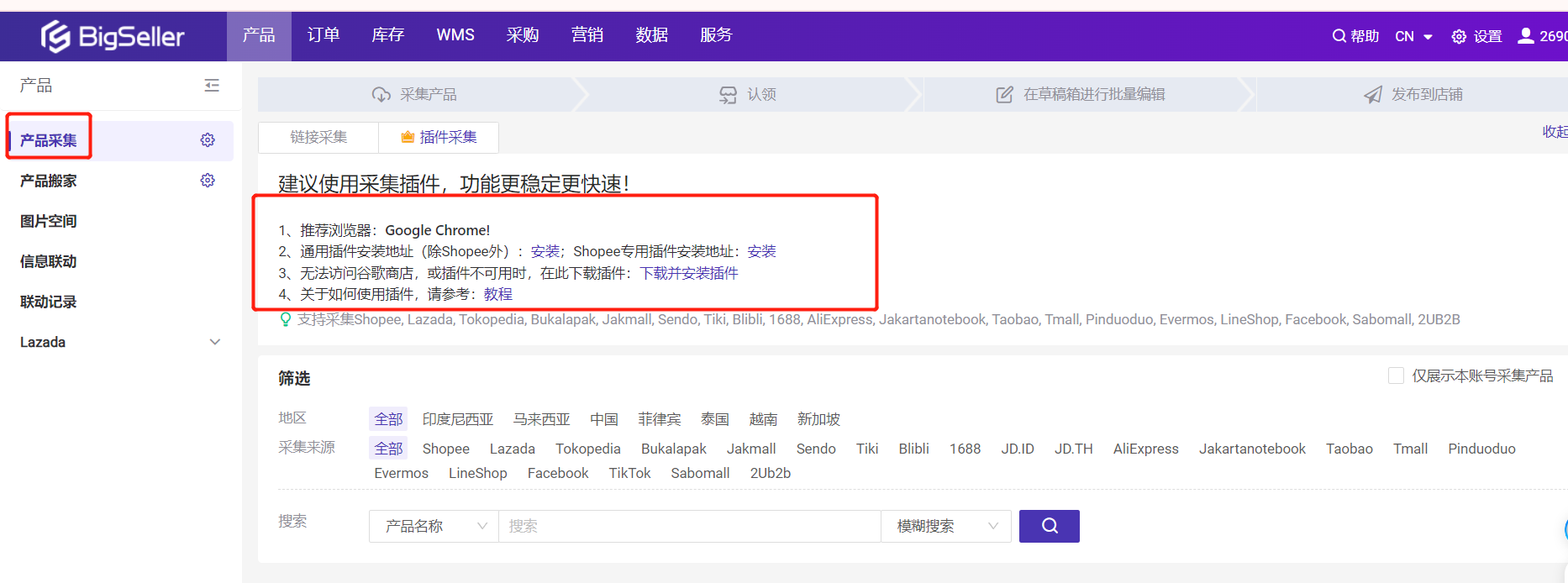This screenshot has height=583, width=1568.
Task: Open the CN language dropdown
Action: (1413, 36)
